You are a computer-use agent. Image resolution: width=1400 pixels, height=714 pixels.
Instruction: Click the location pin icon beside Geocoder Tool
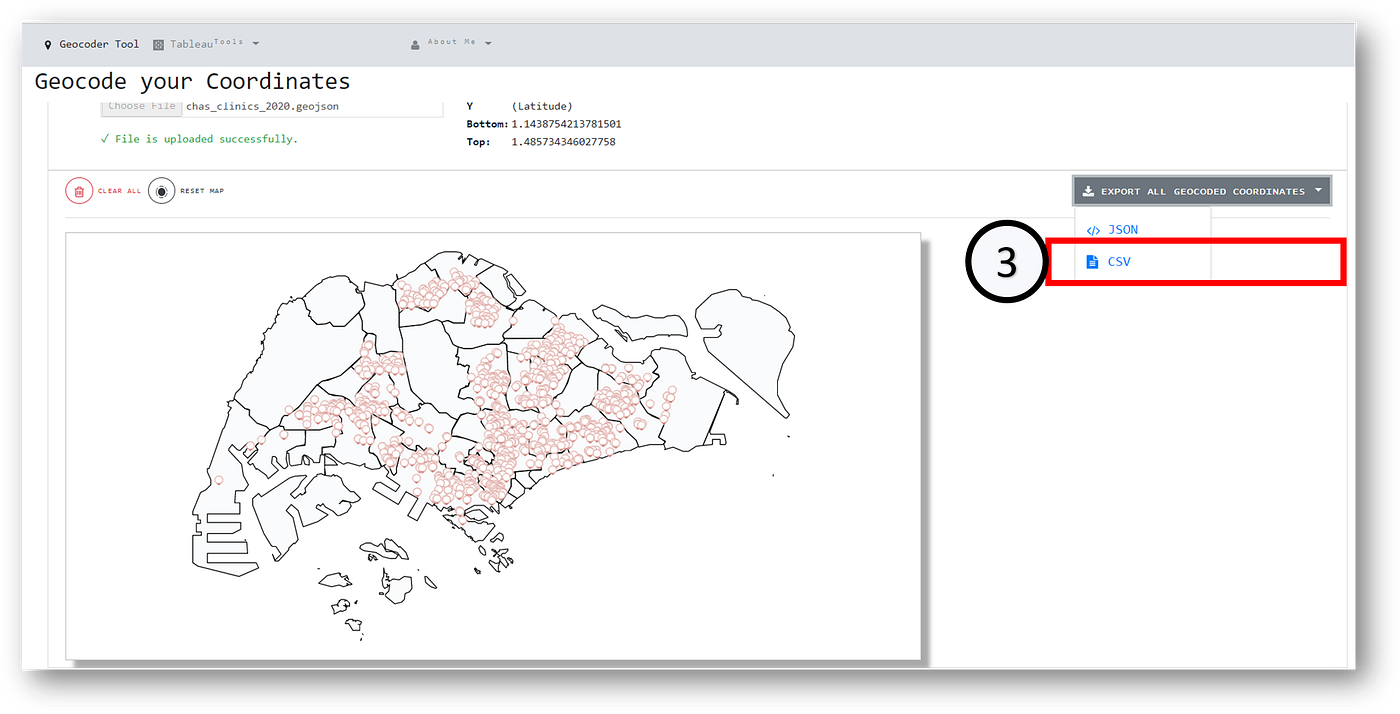pos(48,43)
